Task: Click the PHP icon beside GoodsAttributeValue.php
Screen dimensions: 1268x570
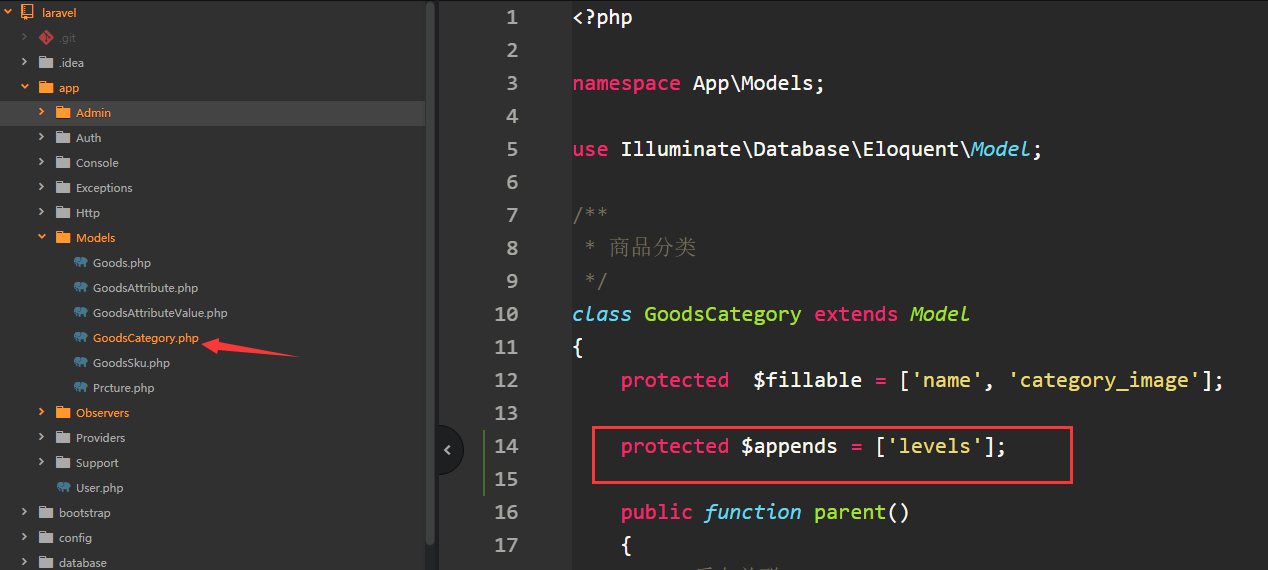Action: (x=81, y=313)
